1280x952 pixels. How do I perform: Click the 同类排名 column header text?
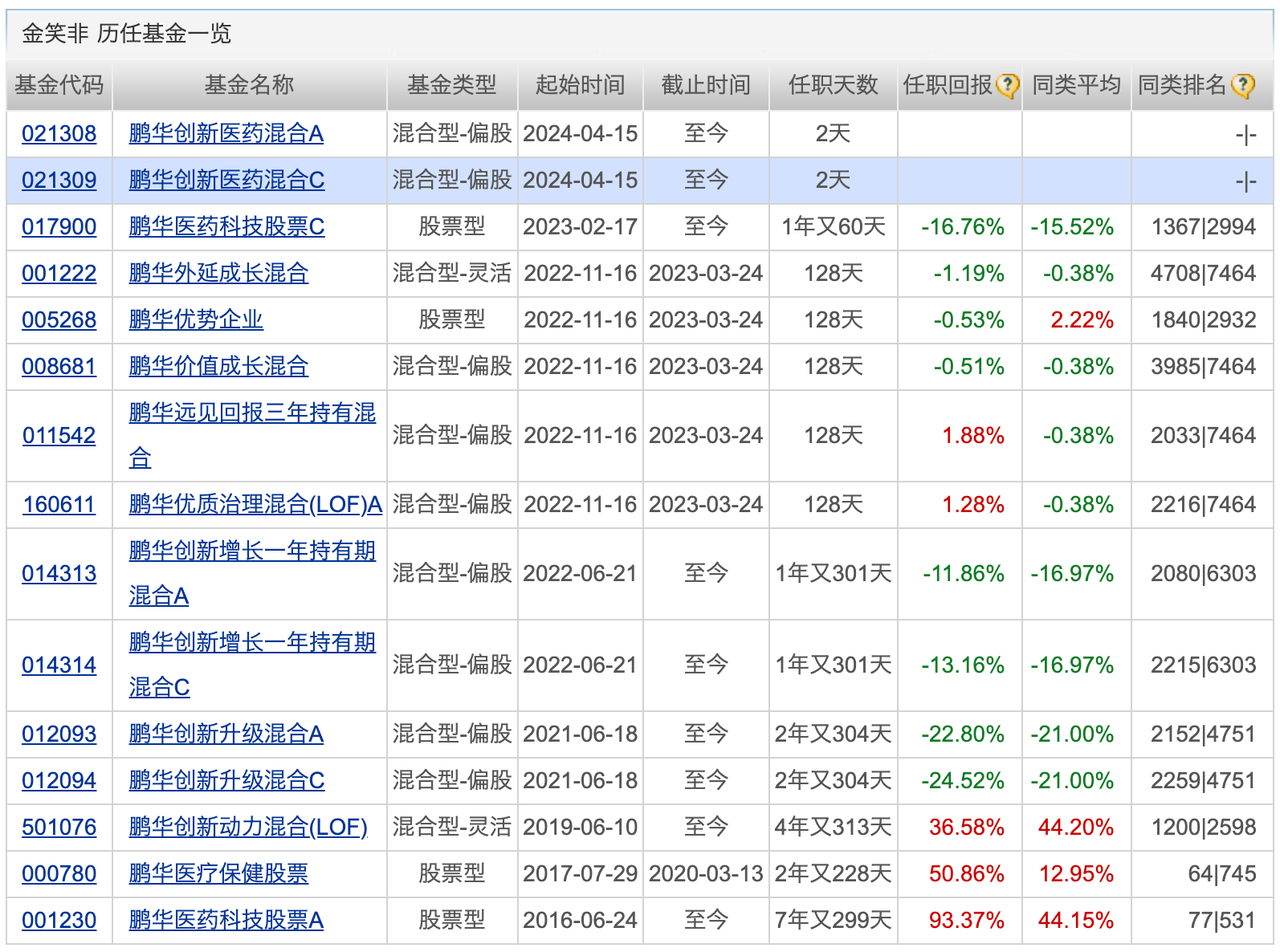(x=1183, y=85)
